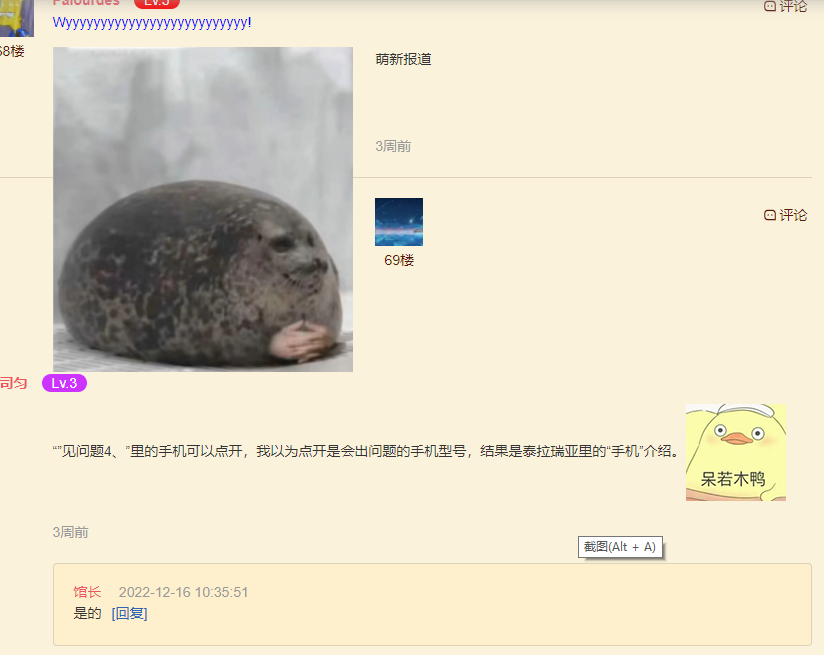The width and height of the screenshot is (824, 655).
Task: Click the purple Lv.3 level badge
Action: [x=64, y=383]
